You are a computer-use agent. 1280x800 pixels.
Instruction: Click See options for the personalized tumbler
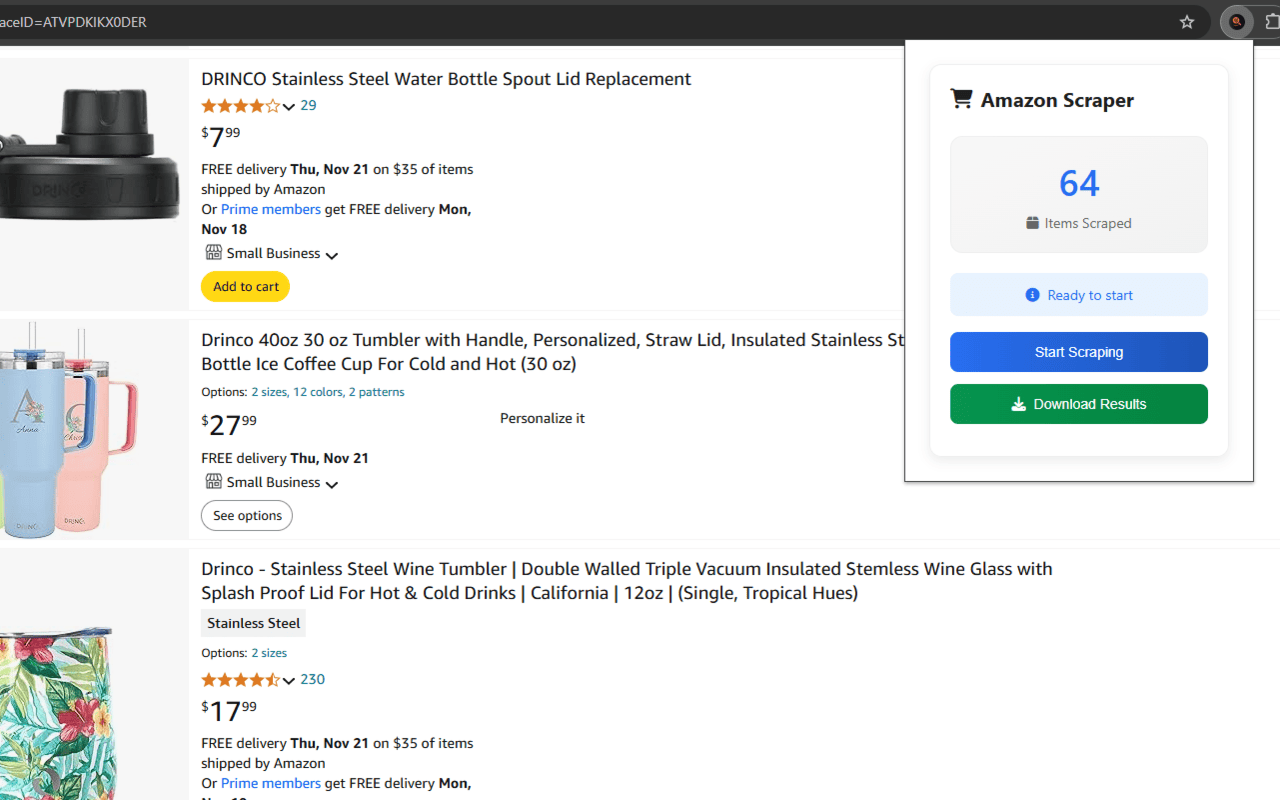pyautogui.click(x=246, y=515)
